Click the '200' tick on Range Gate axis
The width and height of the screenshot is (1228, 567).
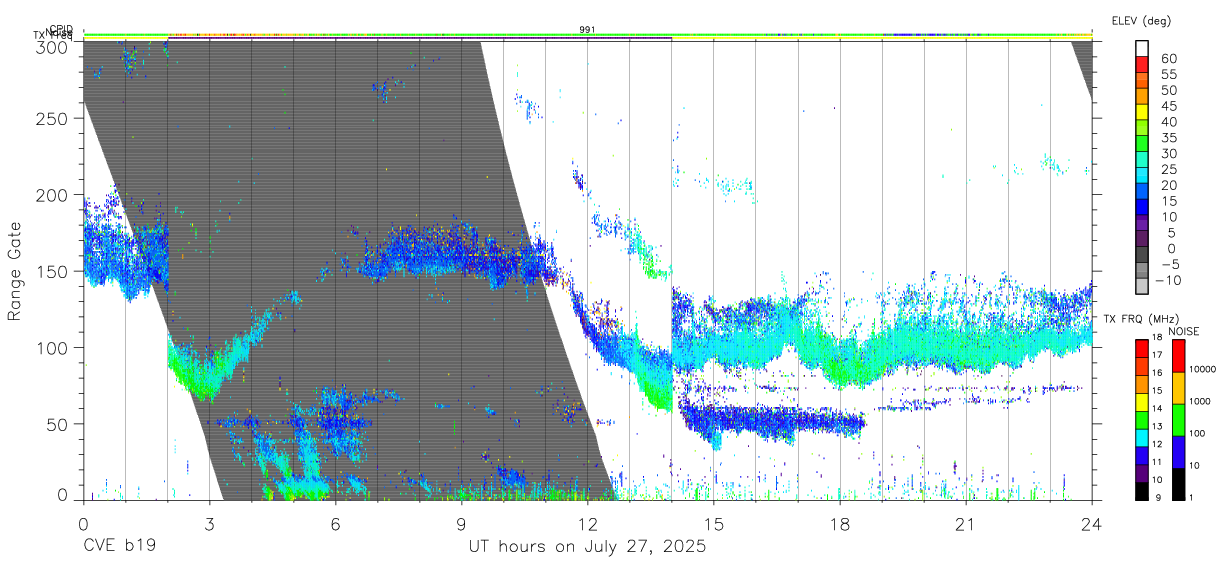[53, 195]
